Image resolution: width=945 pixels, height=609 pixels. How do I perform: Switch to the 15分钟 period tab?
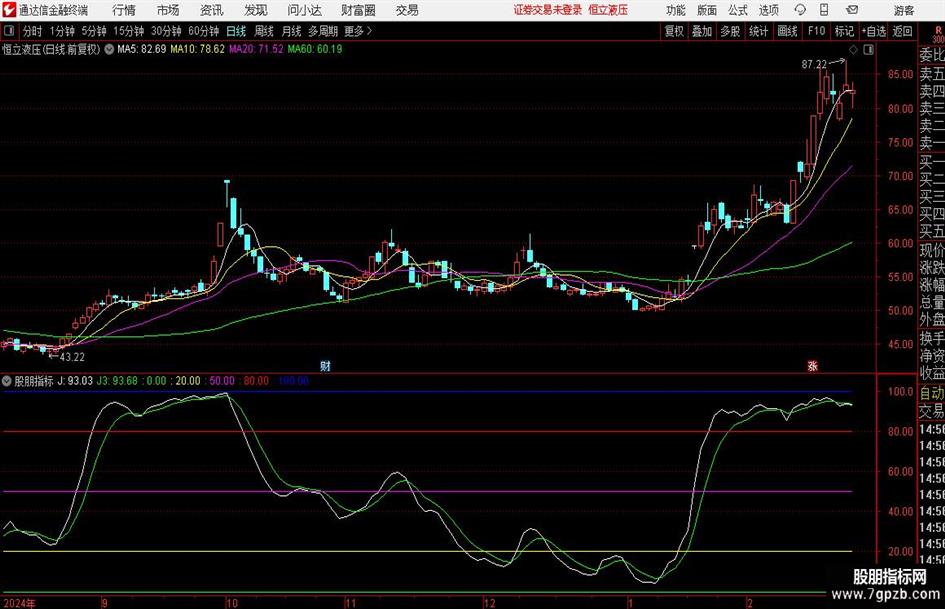click(129, 31)
